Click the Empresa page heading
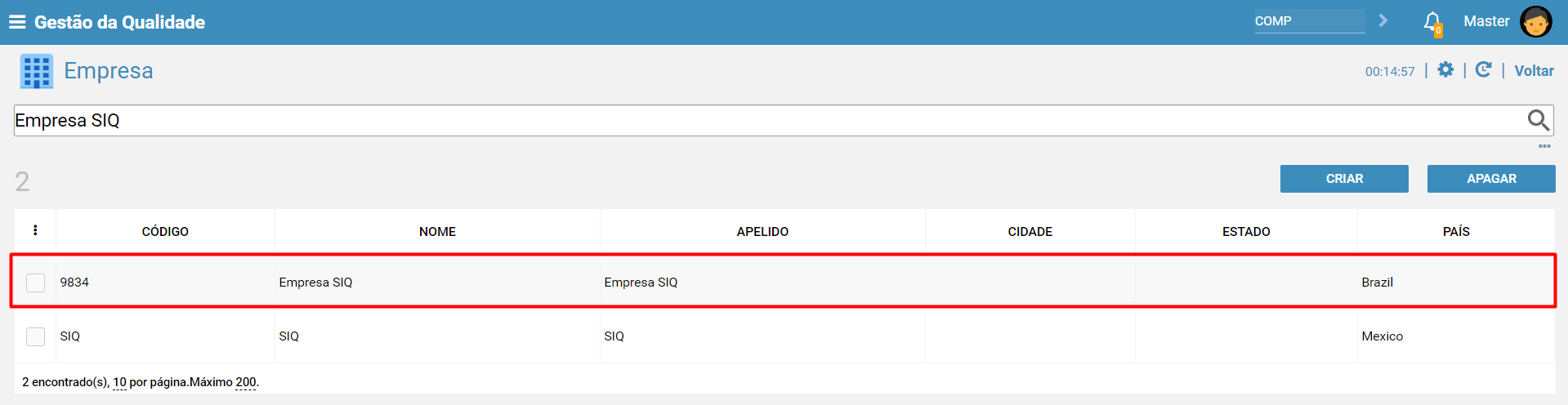 [x=109, y=71]
